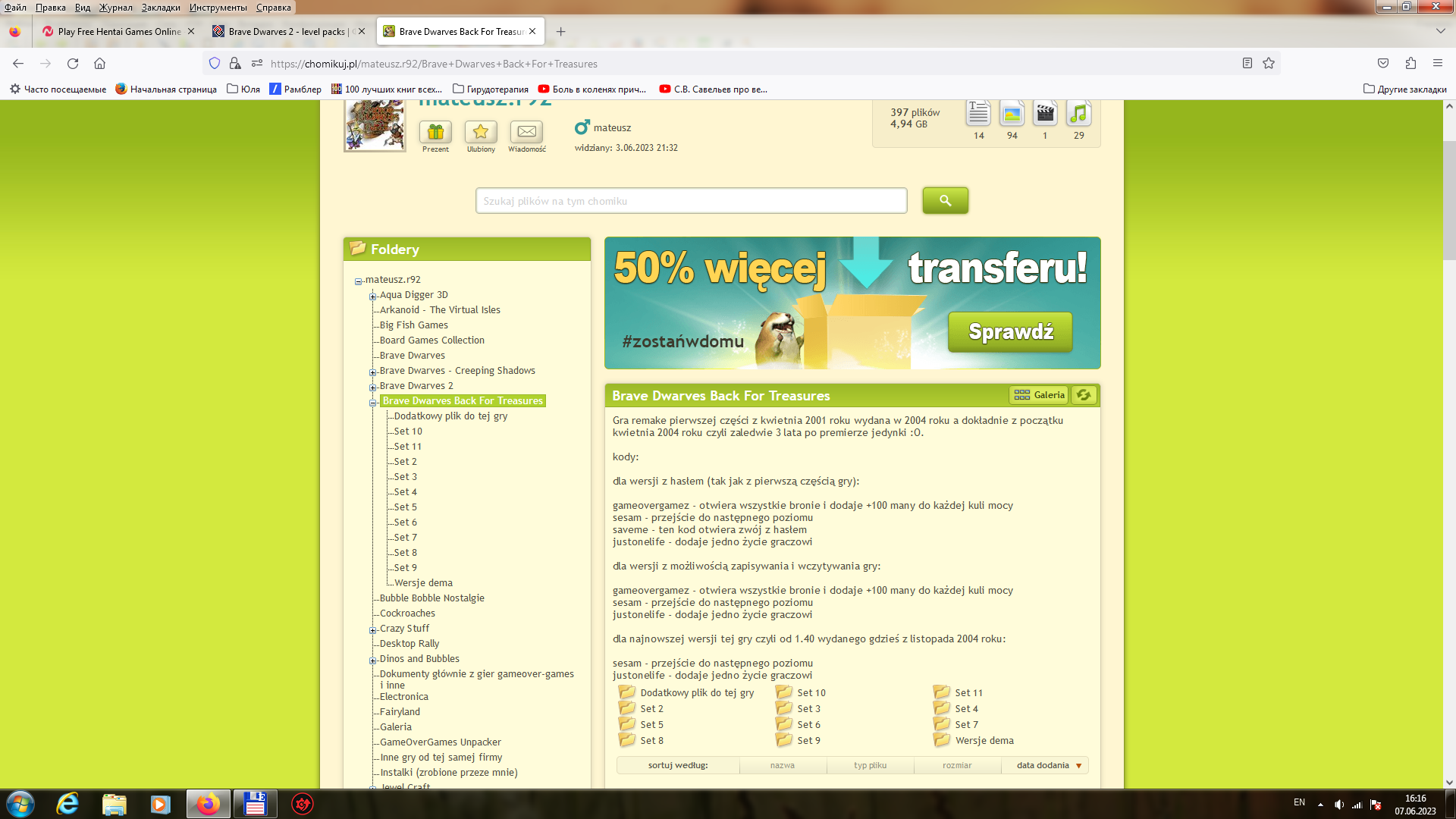Open the Wersje dema folder icon in file list
Screen dimensions: 1456x819
(942, 740)
